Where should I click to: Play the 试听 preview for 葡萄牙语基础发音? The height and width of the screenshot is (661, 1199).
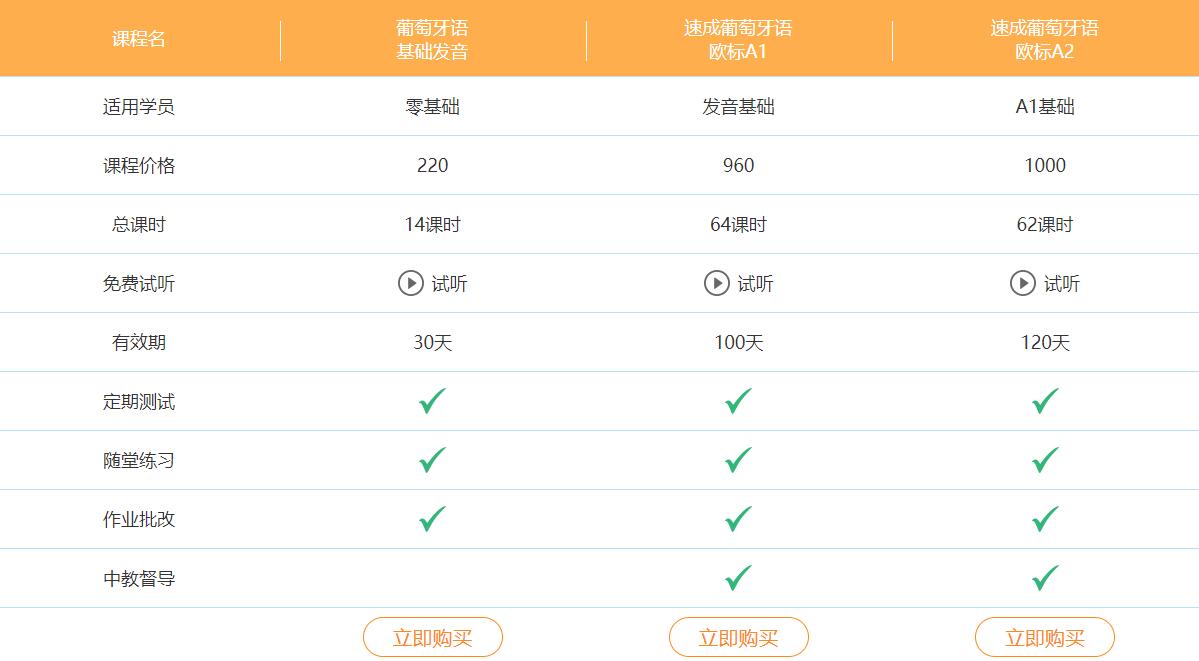click(x=413, y=283)
